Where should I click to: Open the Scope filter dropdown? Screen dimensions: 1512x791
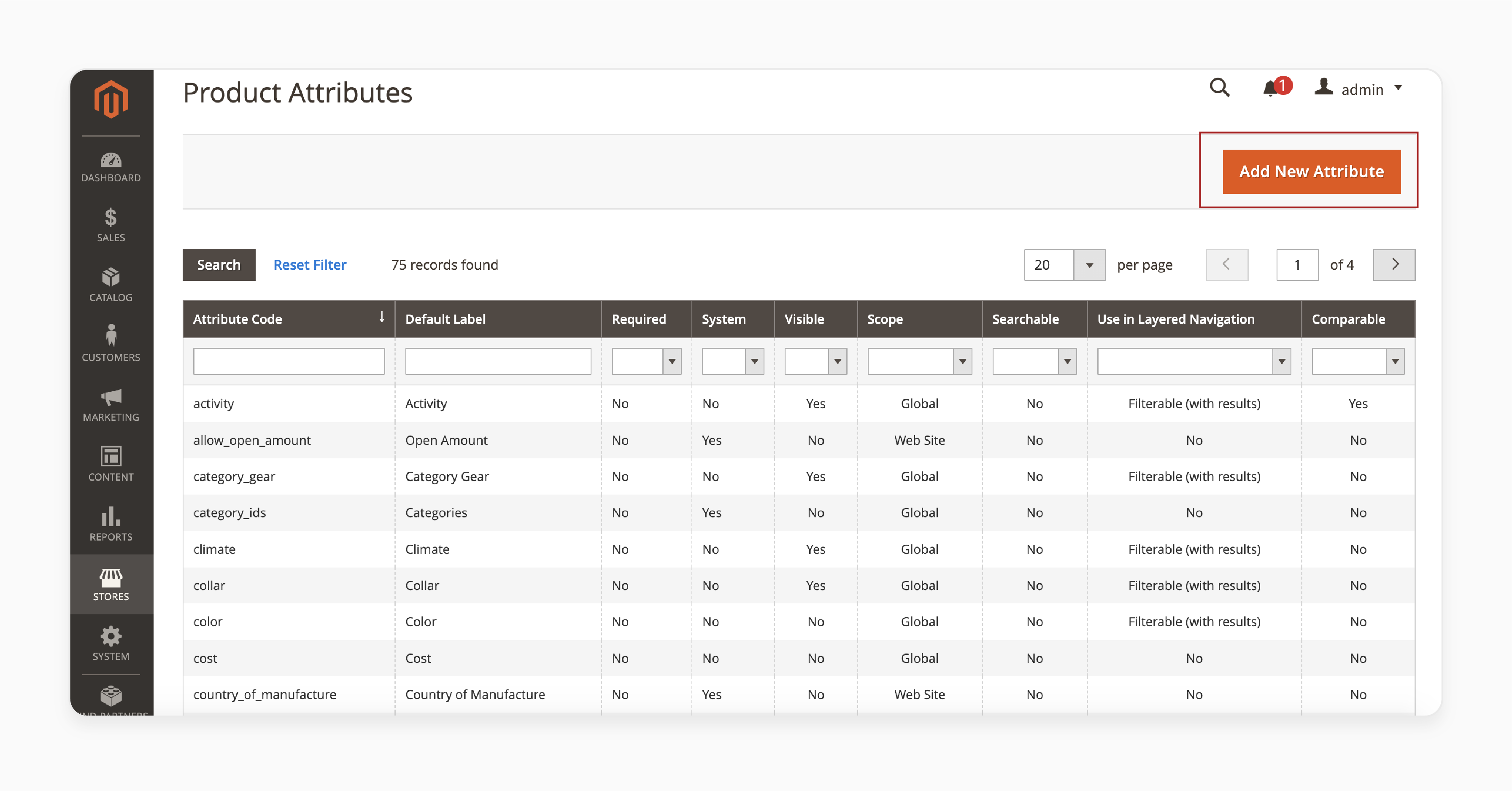coord(920,361)
